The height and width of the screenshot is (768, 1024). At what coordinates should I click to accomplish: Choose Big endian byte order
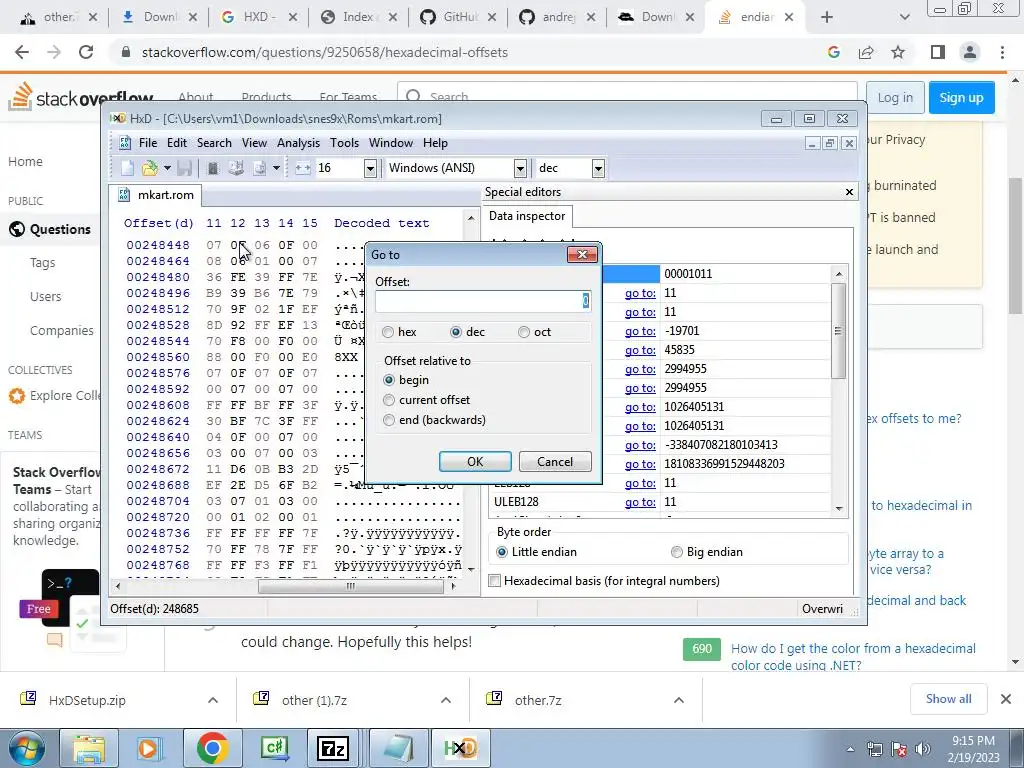pyautogui.click(x=677, y=552)
